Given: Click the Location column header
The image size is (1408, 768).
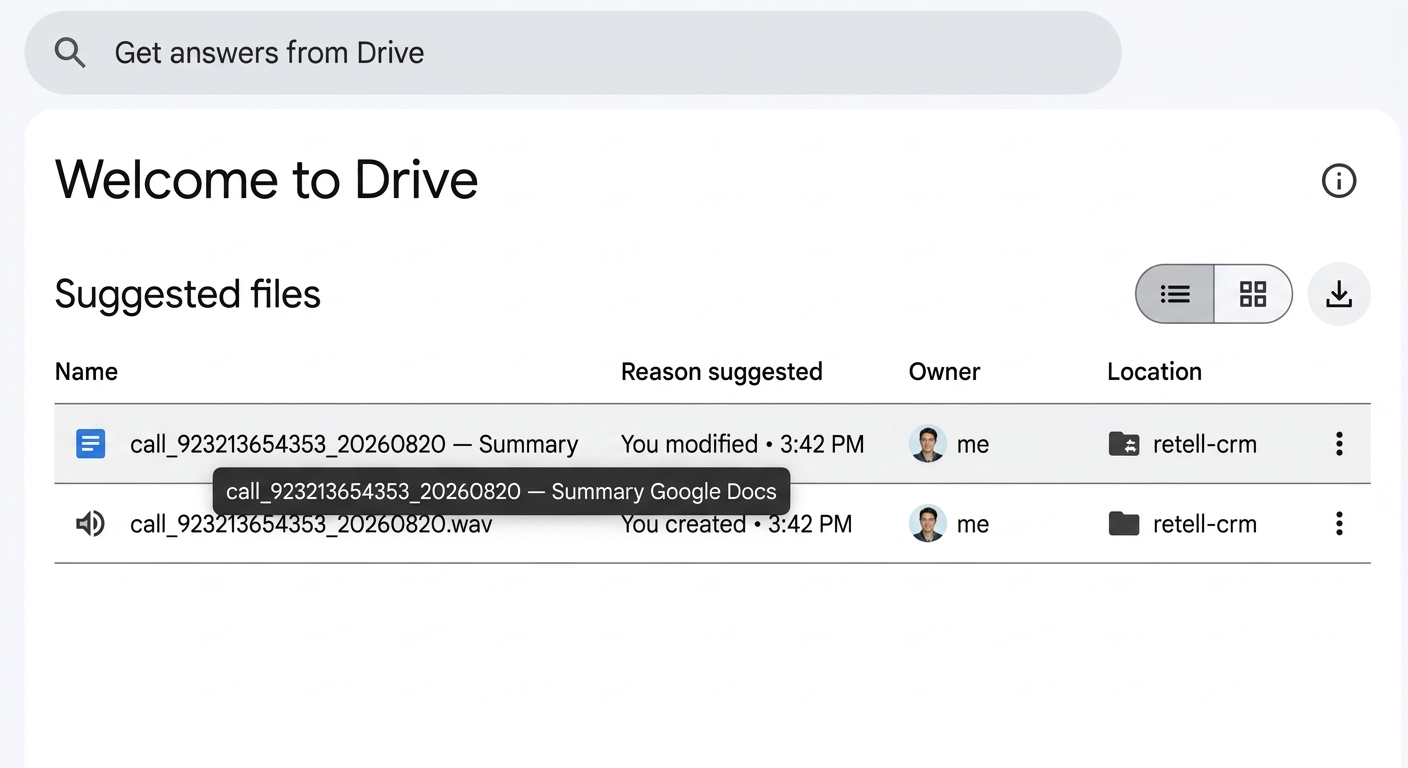Looking at the screenshot, I should pos(1154,372).
